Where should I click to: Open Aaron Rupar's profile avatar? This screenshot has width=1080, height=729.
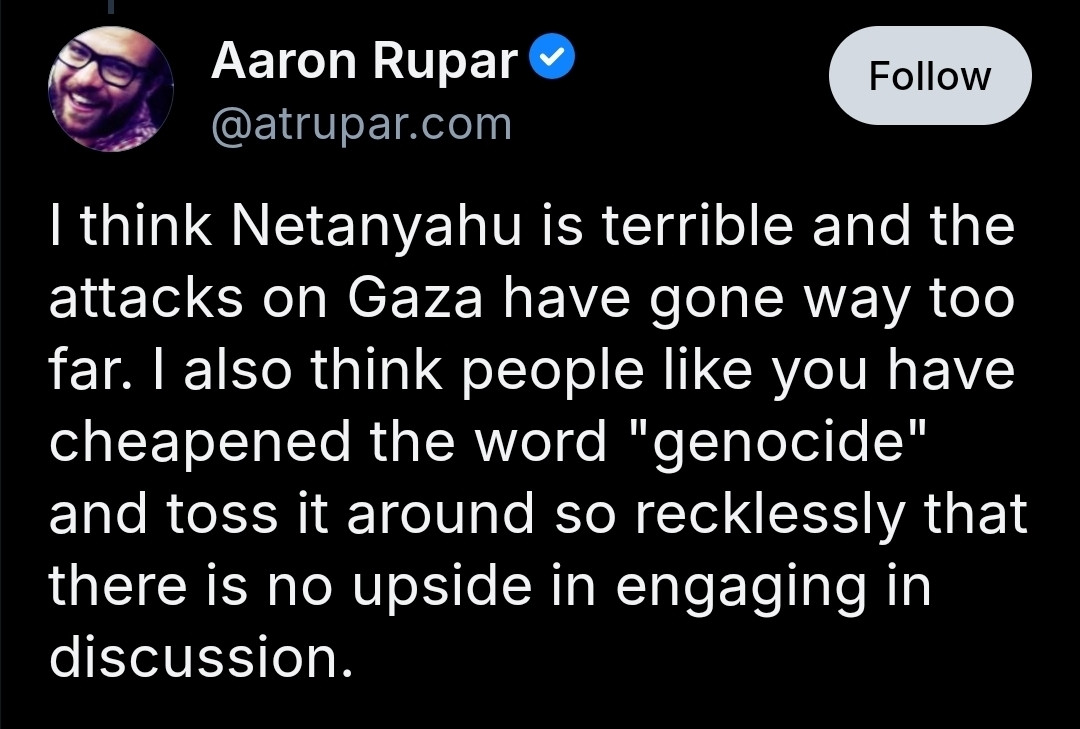click(110, 88)
